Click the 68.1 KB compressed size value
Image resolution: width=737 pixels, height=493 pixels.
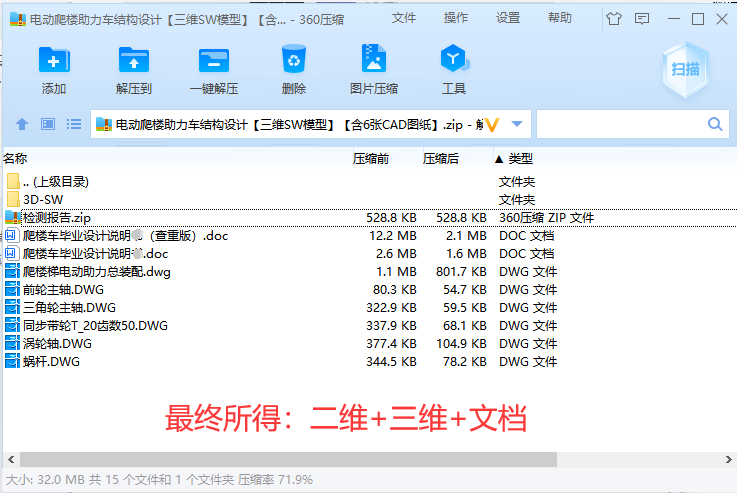(464, 326)
